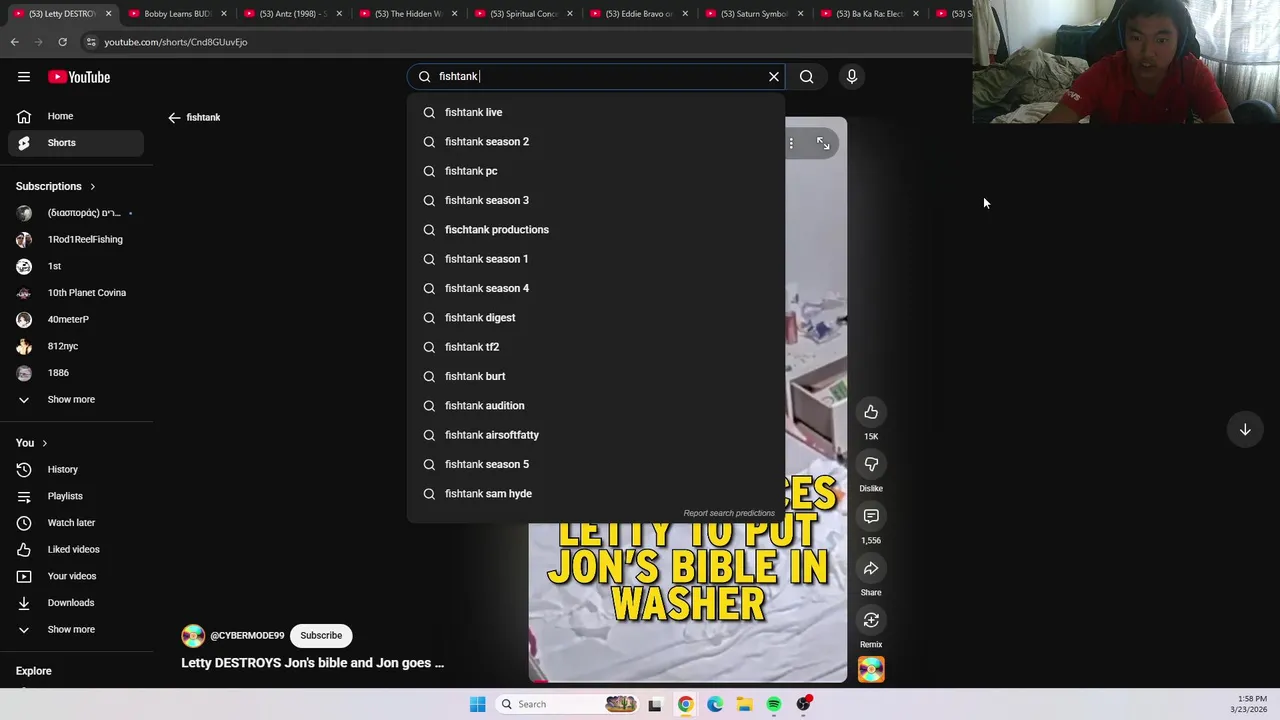
Task: Choose suggestion fishtank burt
Action: pos(596,376)
